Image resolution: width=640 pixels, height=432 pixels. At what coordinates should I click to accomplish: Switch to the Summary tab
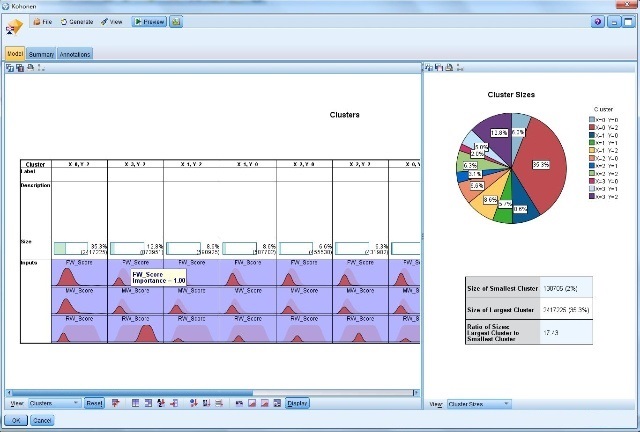[42, 53]
